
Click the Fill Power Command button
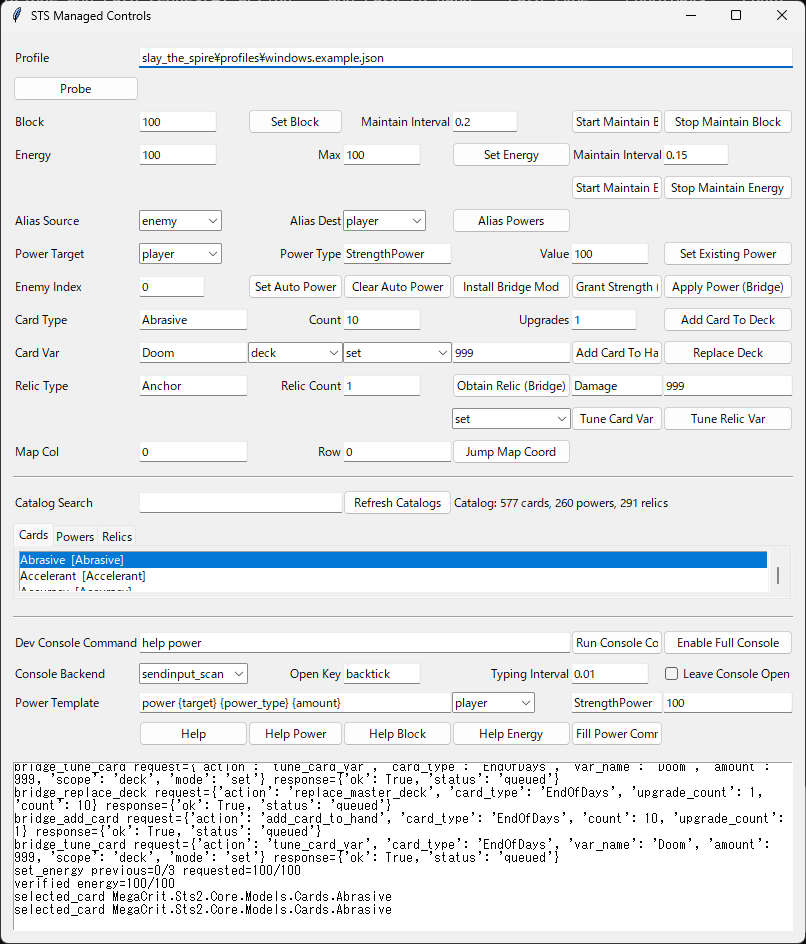coord(616,734)
